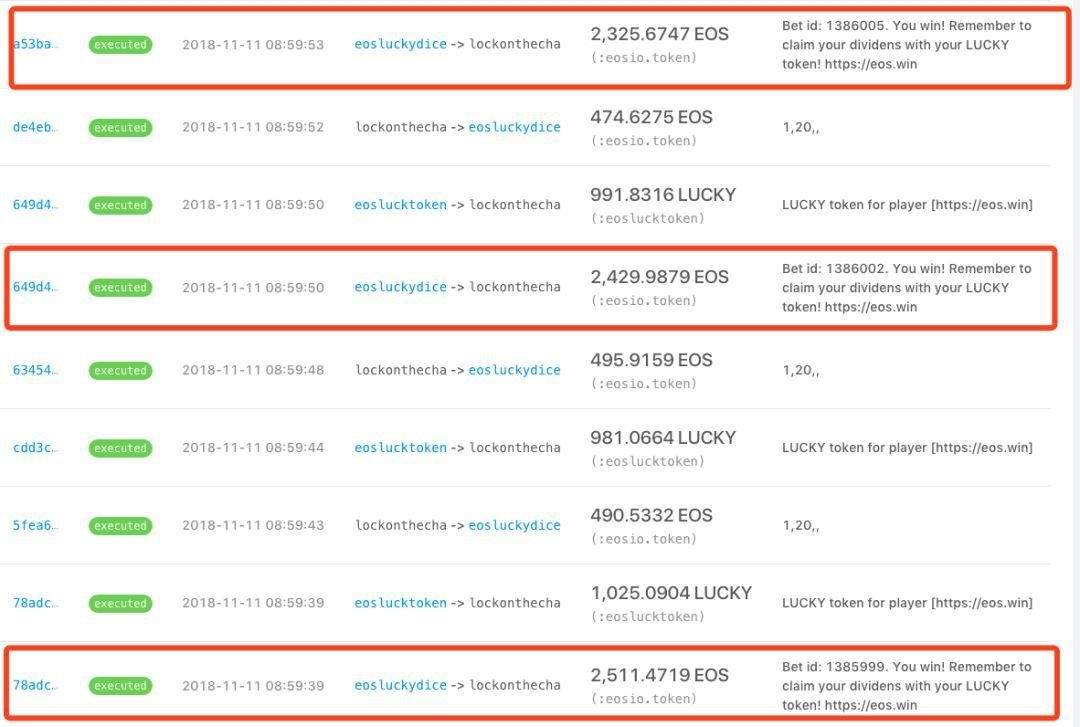Open the eos.win link for bet id 1385999
The width and height of the screenshot is (1080, 727).
(896, 704)
